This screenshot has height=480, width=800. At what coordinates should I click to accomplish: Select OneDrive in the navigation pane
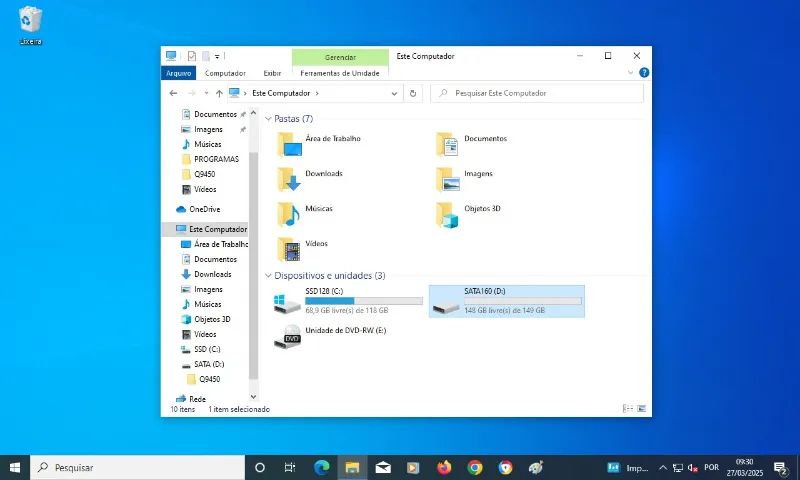pyautogui.click(x=204, y=209)
